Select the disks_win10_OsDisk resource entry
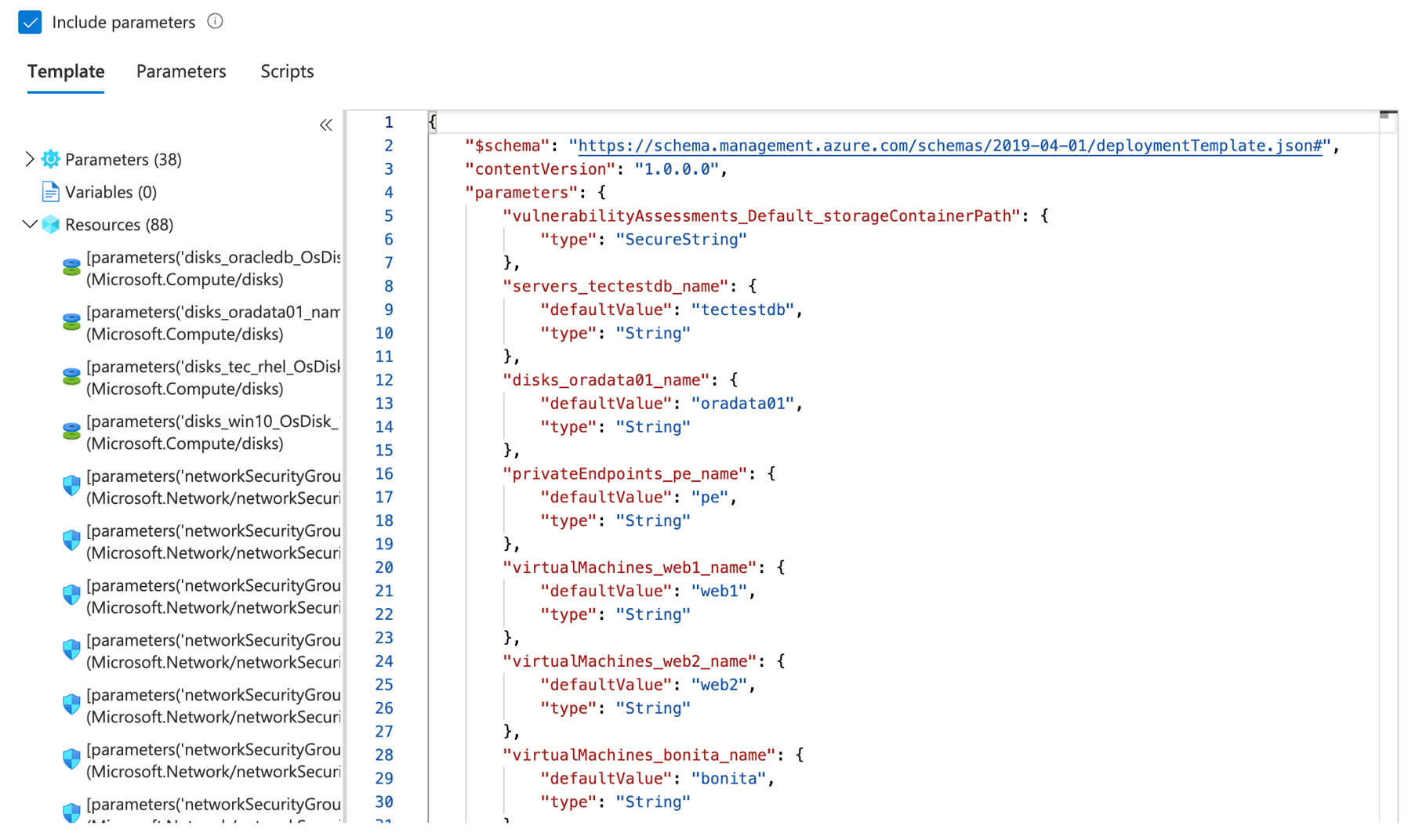This screenshot has width=1408, height=840. [212, 433]
